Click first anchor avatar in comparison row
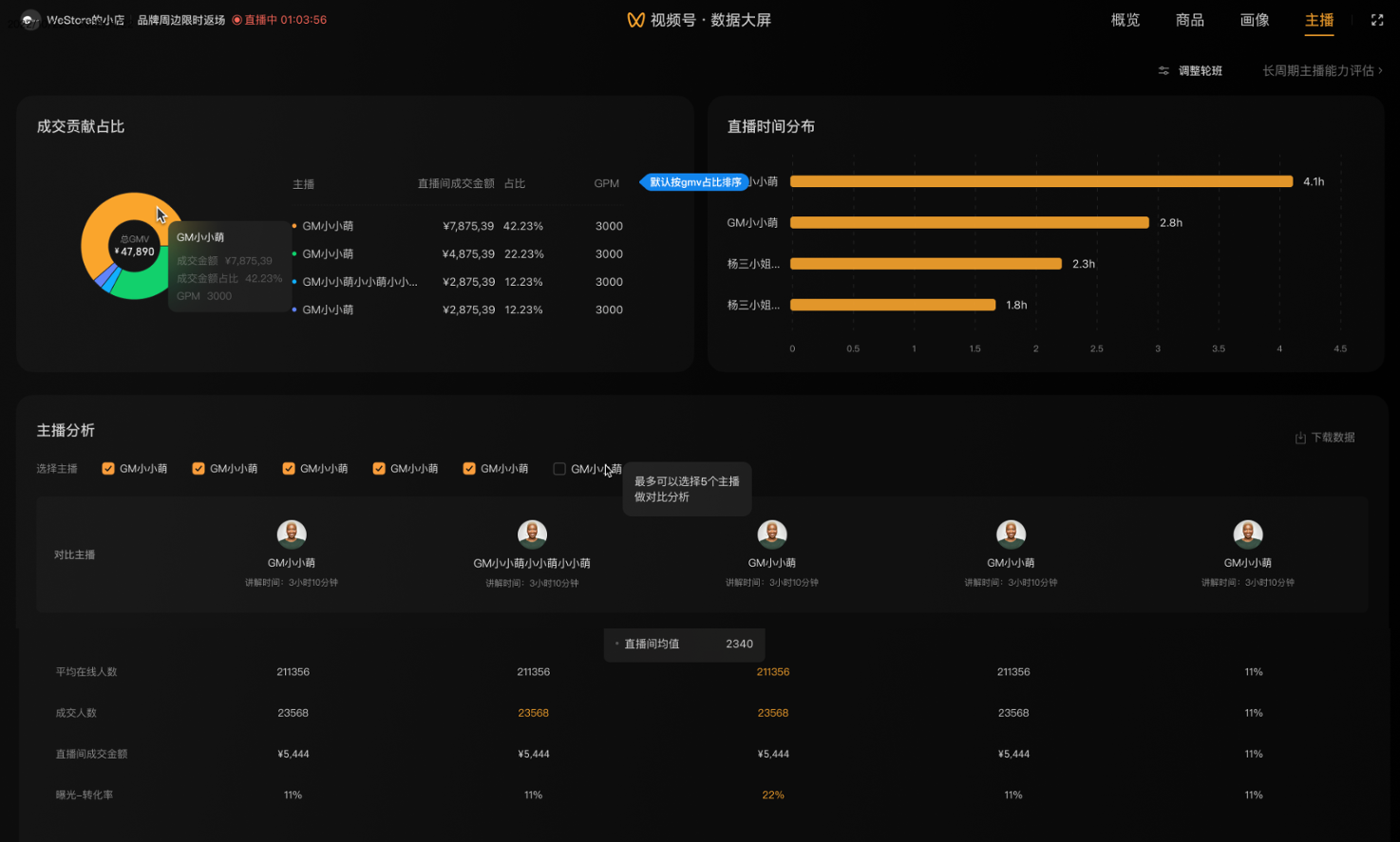1400x842 pixels. [x=292, y=533]
